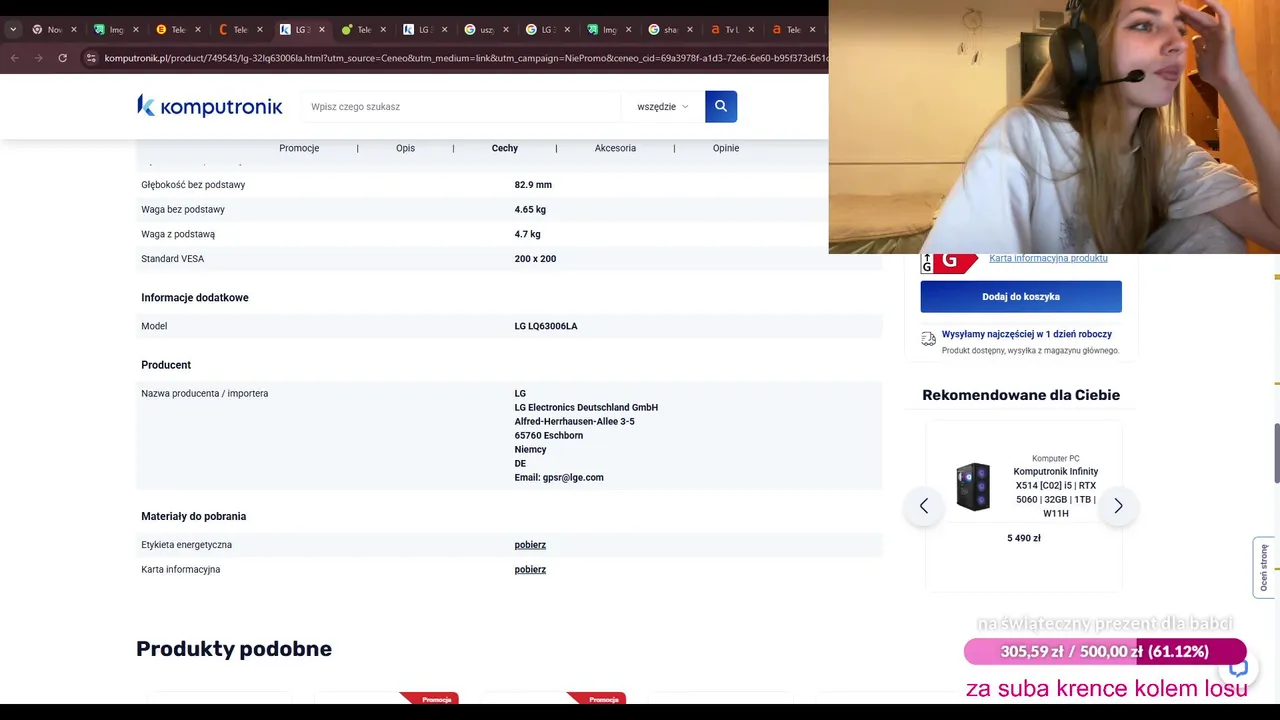Open 'Komputronik Infinity X514' product title link
Viewport: 1280px width, 720px height.
click(x=1056, y=492)
